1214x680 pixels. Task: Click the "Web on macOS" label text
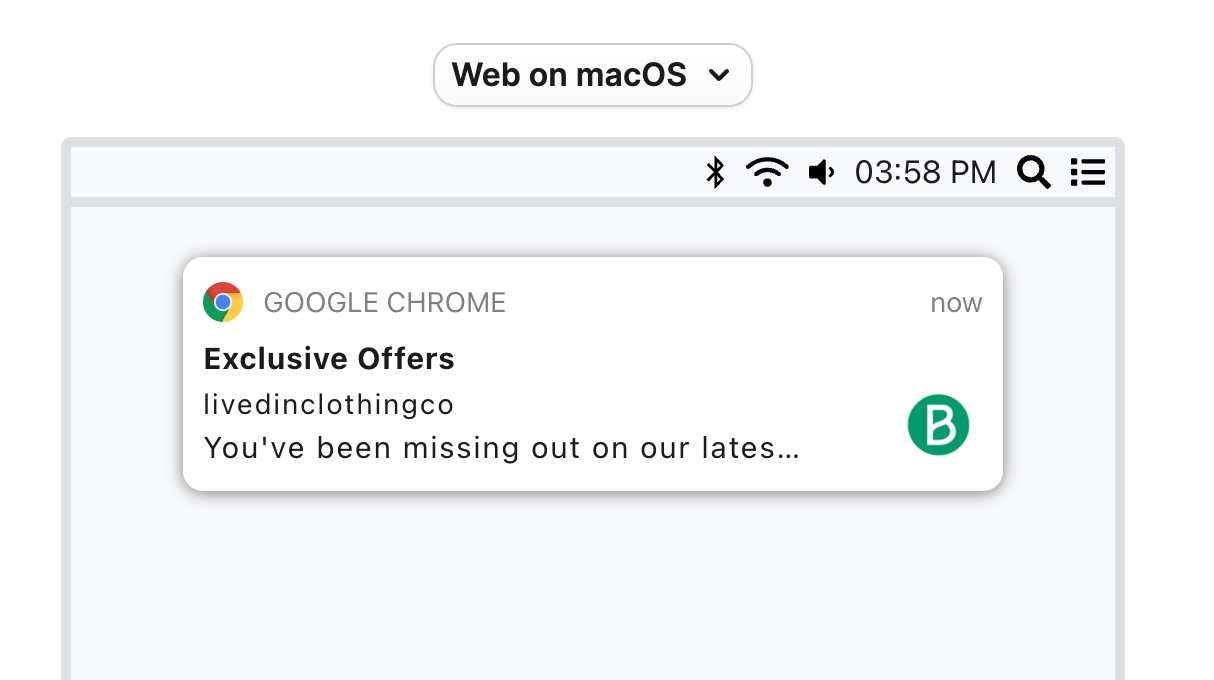pos(569,74)
